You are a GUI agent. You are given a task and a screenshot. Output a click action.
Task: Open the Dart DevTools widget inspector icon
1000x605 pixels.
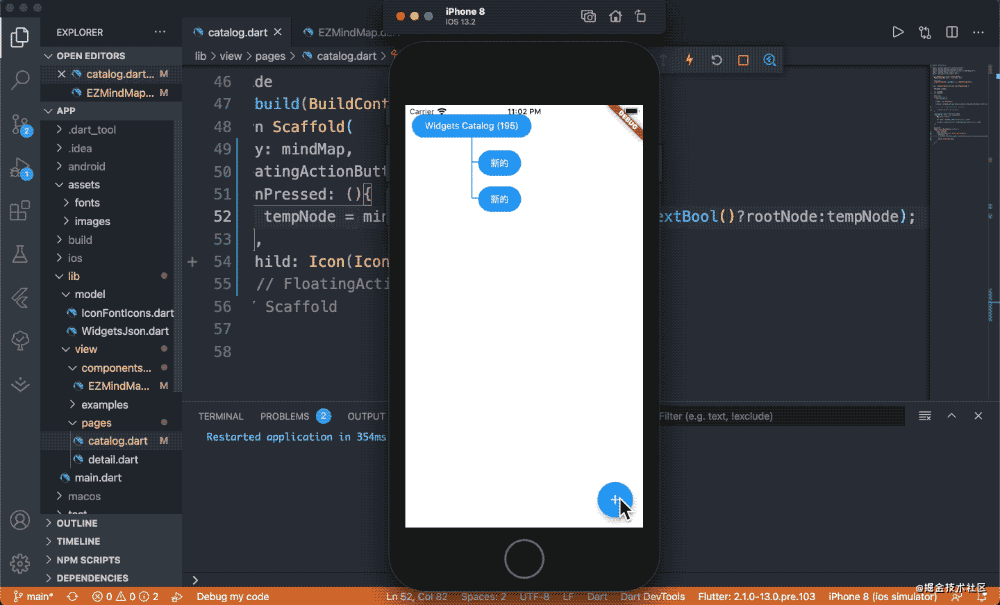click(x=770, y=60)
